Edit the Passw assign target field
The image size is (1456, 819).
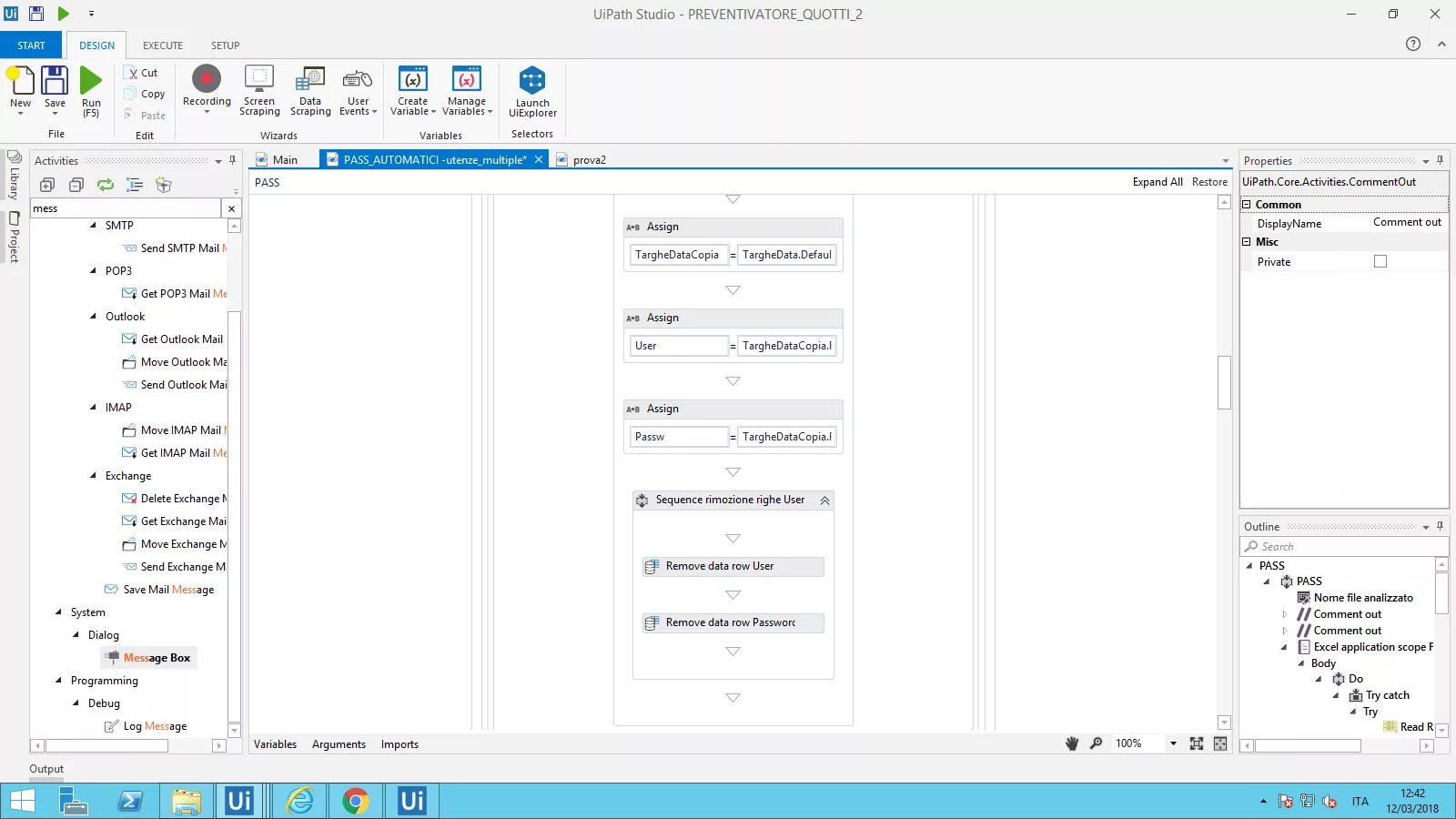coord(679,437)
